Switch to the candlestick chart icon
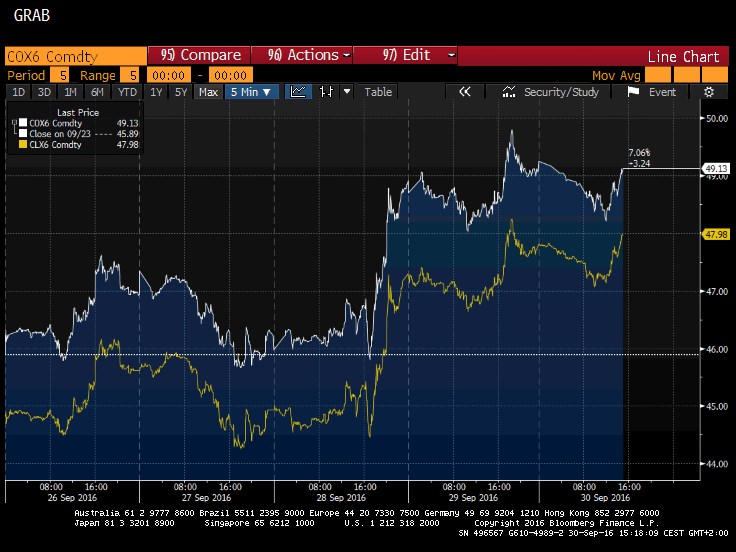The width and height of the screenshot is (736, 552). (325, 92)
